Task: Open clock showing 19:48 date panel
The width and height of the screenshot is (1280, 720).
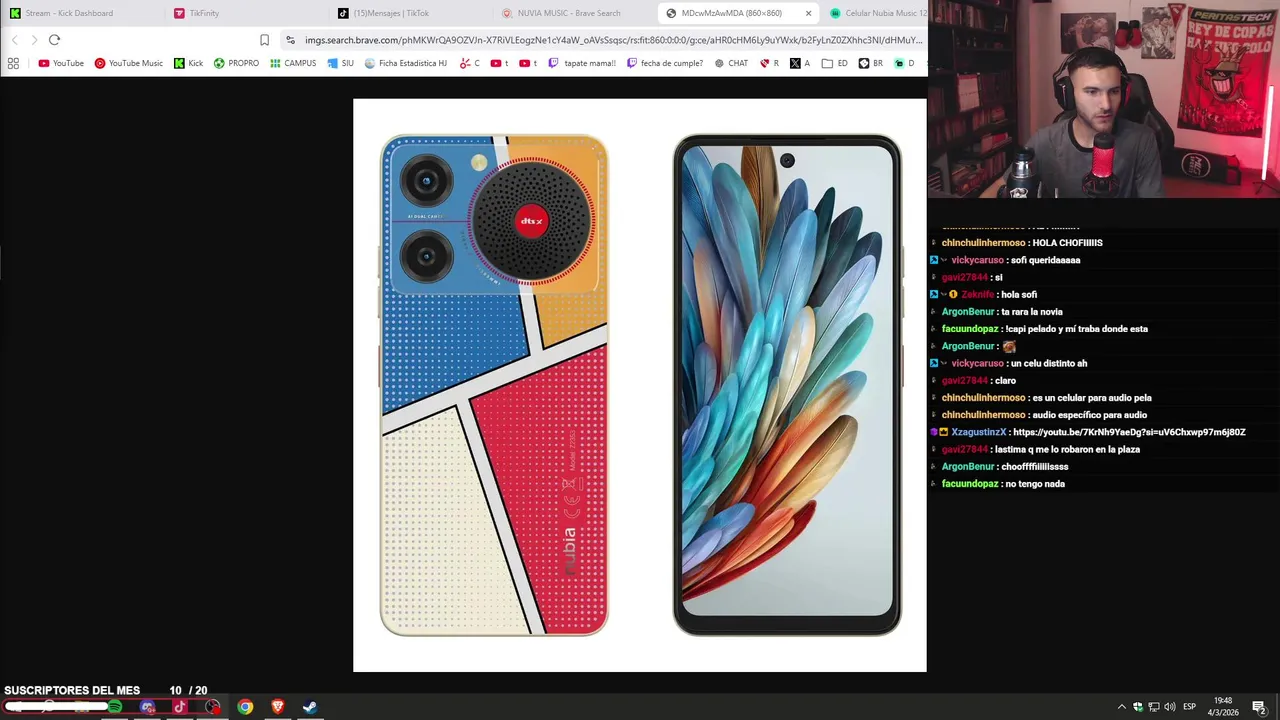Action: pyautogui.click(x=1224, y=707)
